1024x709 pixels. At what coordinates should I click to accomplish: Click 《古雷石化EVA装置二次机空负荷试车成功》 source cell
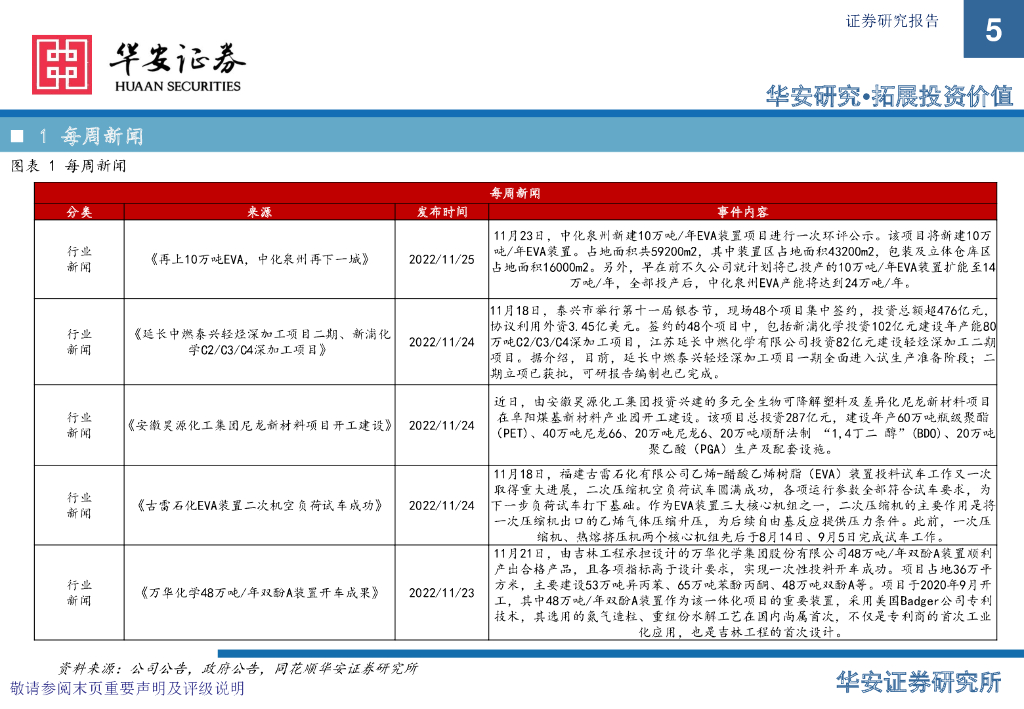tap(259, 505)
